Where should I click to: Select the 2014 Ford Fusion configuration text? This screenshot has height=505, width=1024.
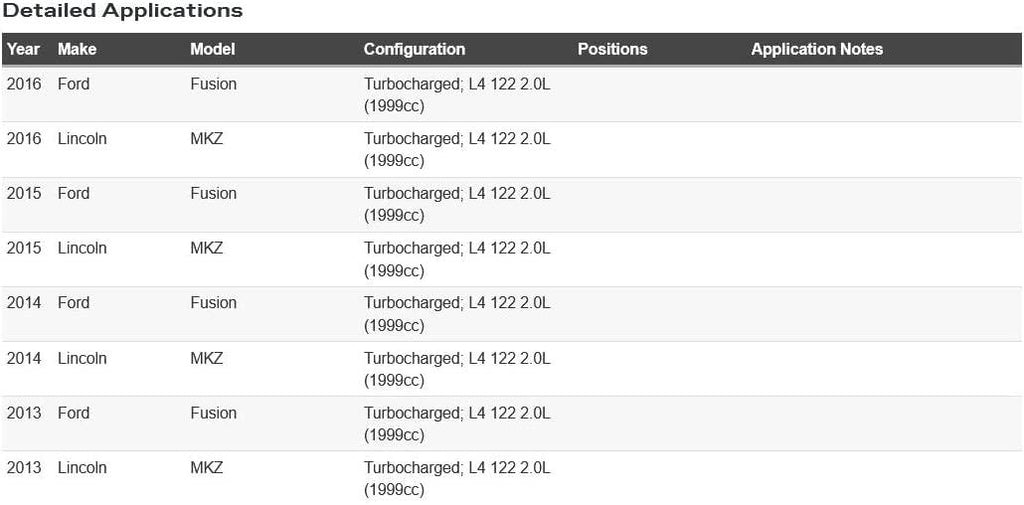457,314
